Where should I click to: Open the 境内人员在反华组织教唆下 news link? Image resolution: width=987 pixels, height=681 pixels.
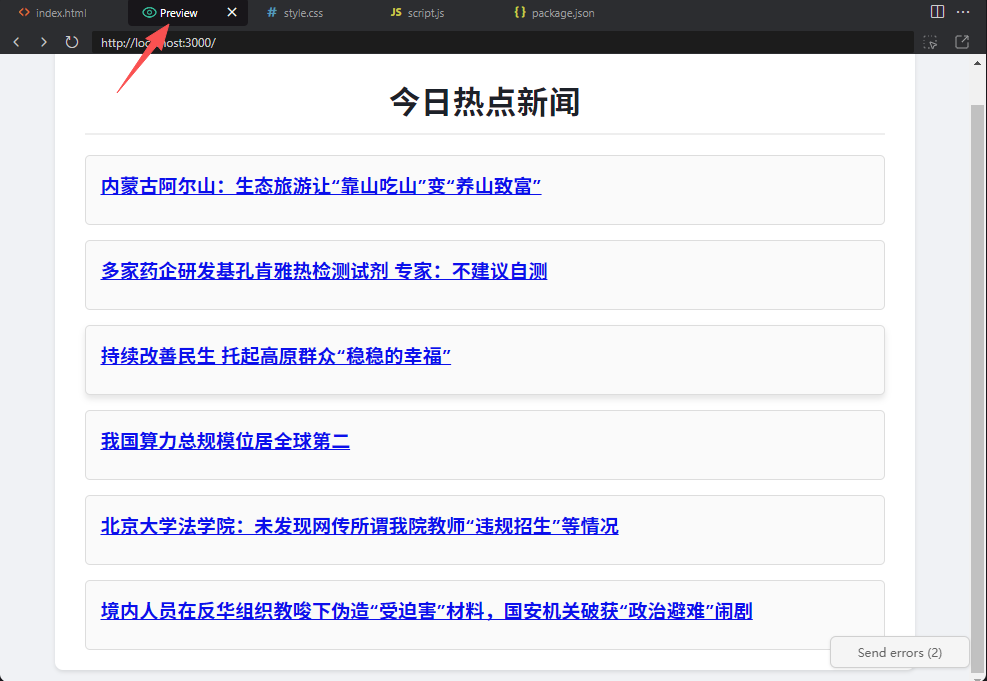point(426,611)
